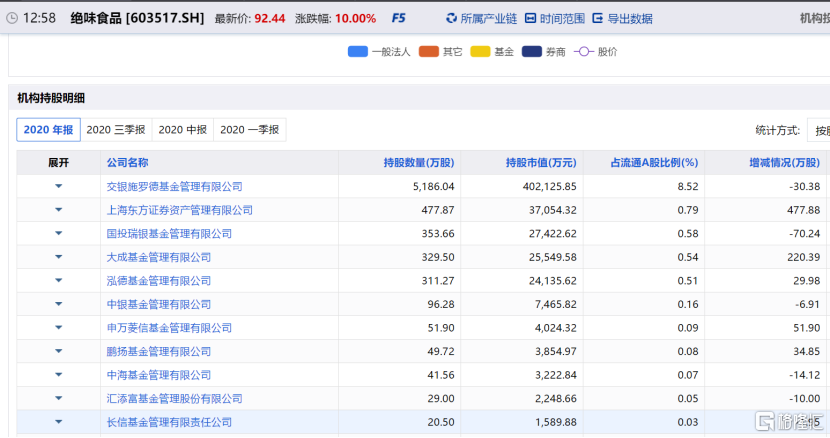Switch to the 2020 一季报 tab
Screen dimensions: 830x438
pos(249,130)
